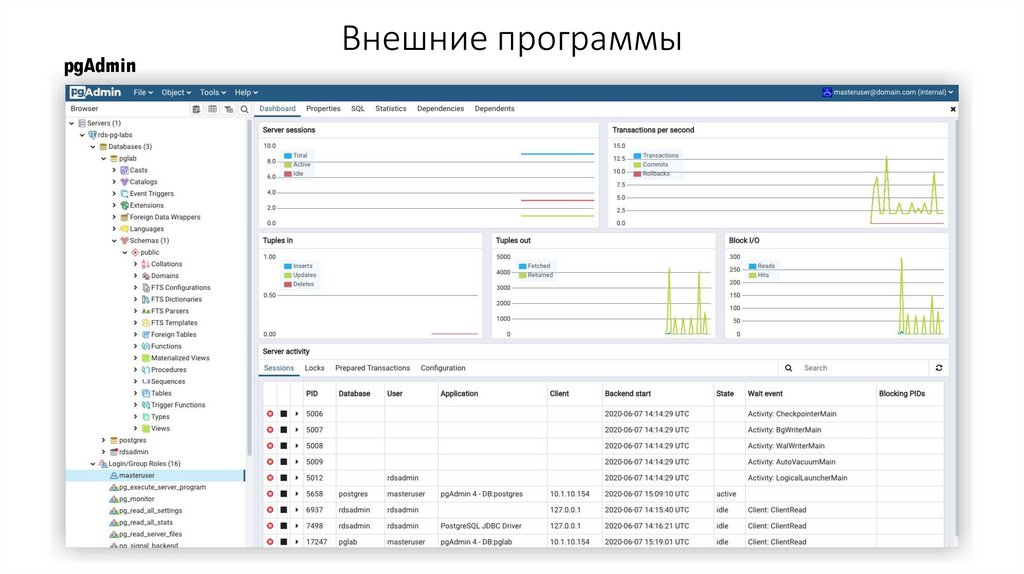Cancel query stop icon for PID 5007

(283, 430)
